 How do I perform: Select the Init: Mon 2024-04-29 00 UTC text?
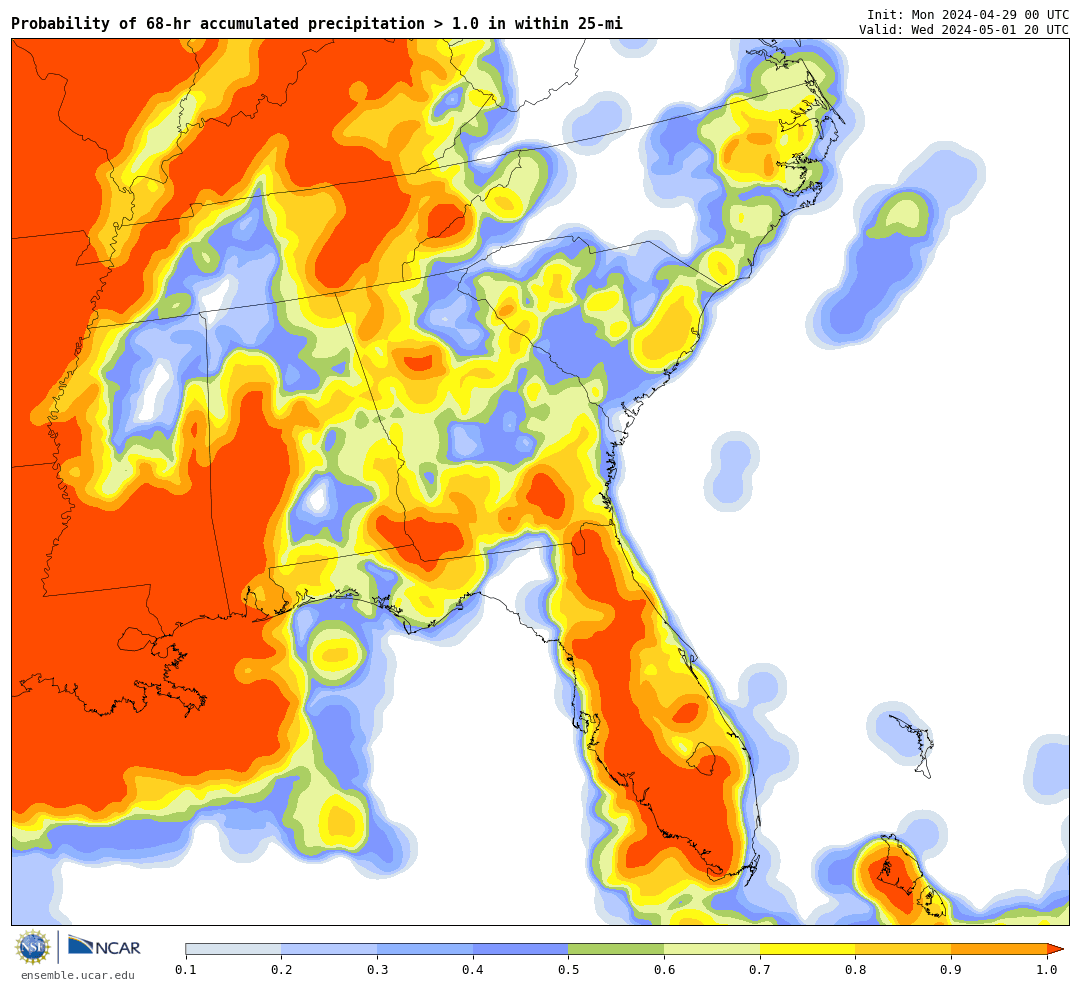pyautogui.click(x=968, y=14)
